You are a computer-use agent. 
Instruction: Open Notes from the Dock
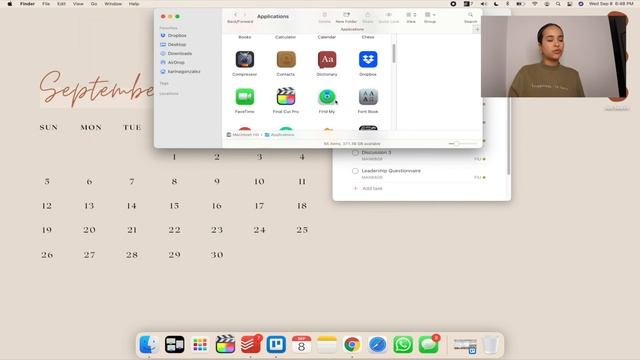click(327, 345)
